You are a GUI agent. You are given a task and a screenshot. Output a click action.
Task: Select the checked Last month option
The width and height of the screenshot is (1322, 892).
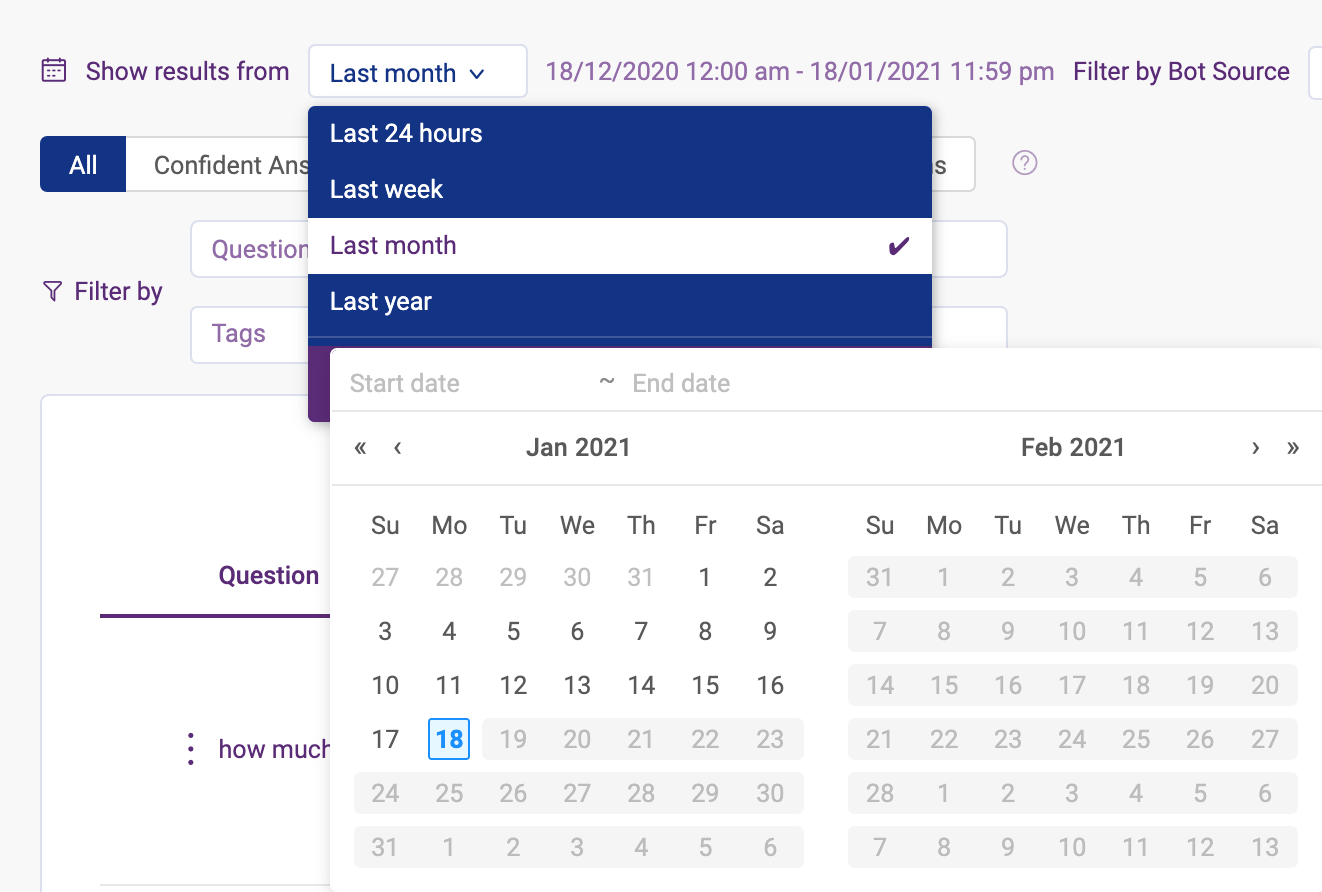pyautogui.click(x=620, y=246)
